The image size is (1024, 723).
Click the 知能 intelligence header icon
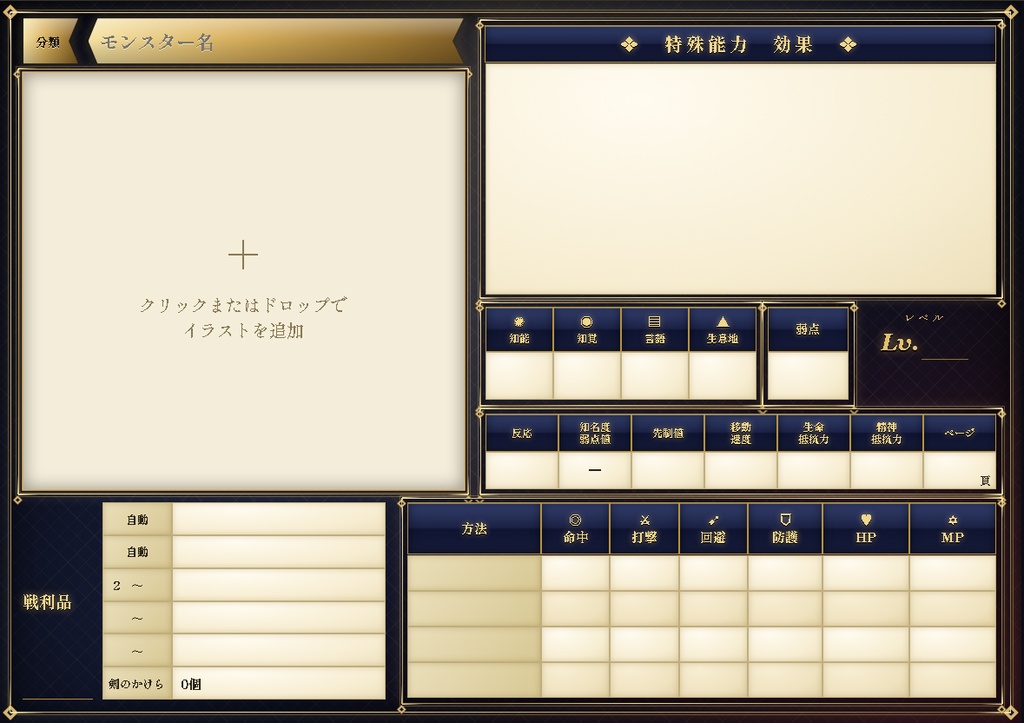point(519,321)
